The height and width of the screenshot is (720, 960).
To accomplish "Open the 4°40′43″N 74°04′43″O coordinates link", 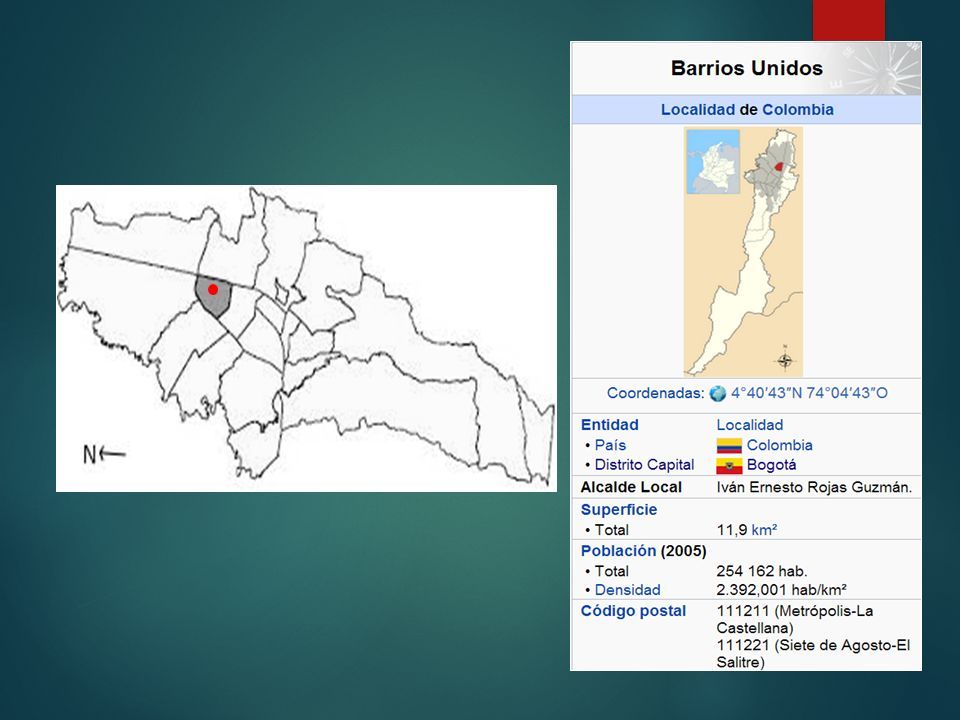I will tap(809, 393).
